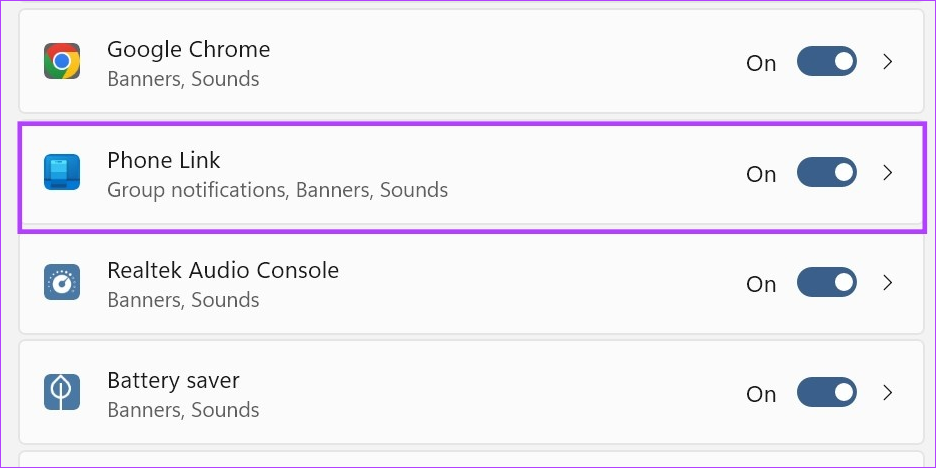Click the Realtek Audio Console icon
This screenshot has height=468, width=936.
(x=62, y=282)
